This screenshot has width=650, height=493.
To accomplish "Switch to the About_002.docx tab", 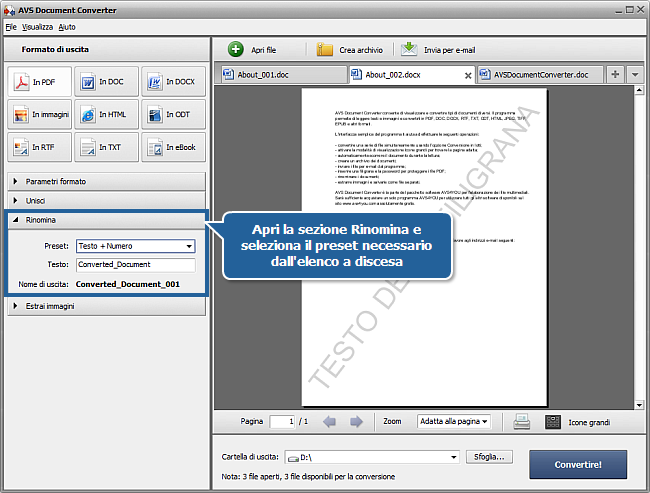I will click(x=412, y=75).
